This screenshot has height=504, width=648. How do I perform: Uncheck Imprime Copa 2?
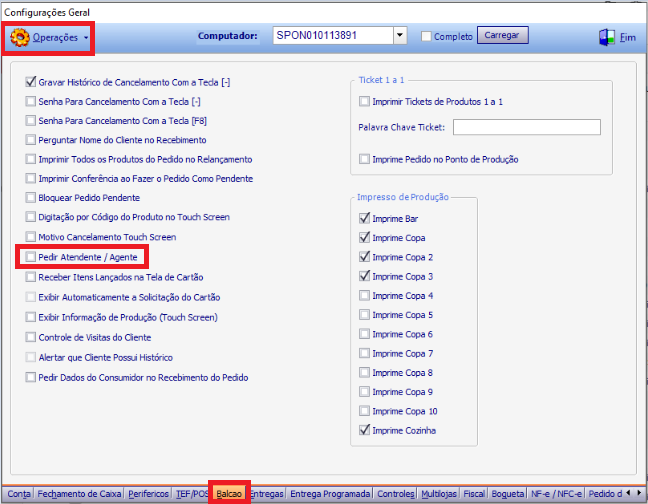click(x=364, y=257)
